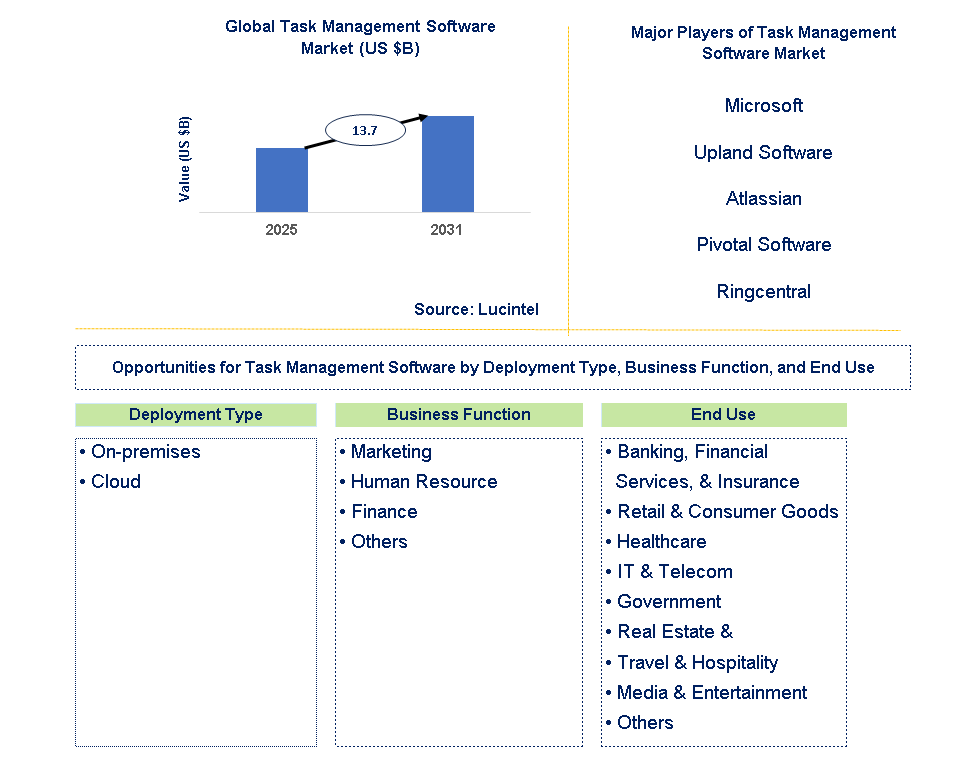Select the Government bullet item

pos(664,602)
